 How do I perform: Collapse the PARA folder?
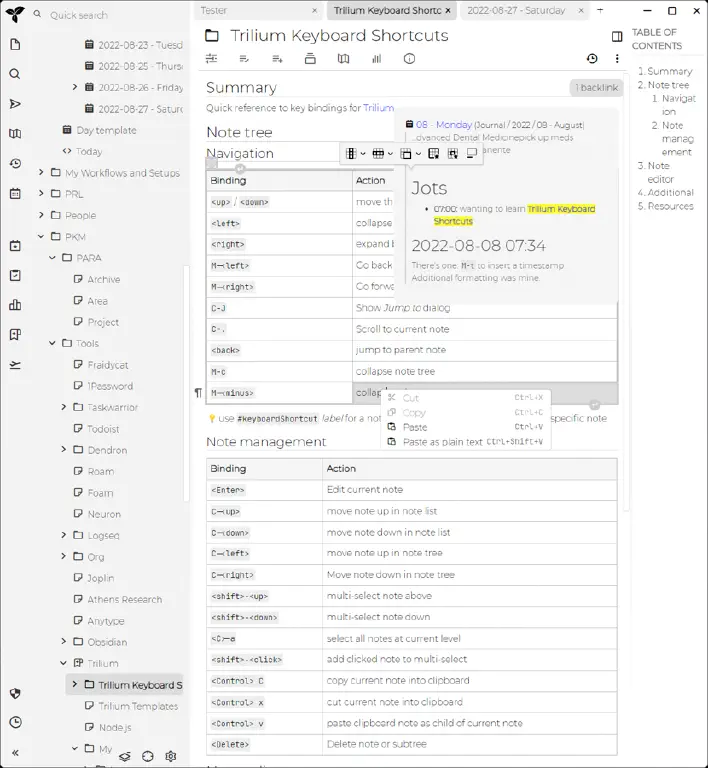coord(52,257)
